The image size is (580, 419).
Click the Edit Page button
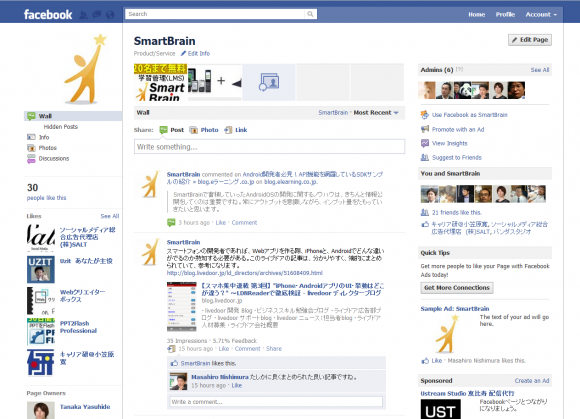[530, 40]
